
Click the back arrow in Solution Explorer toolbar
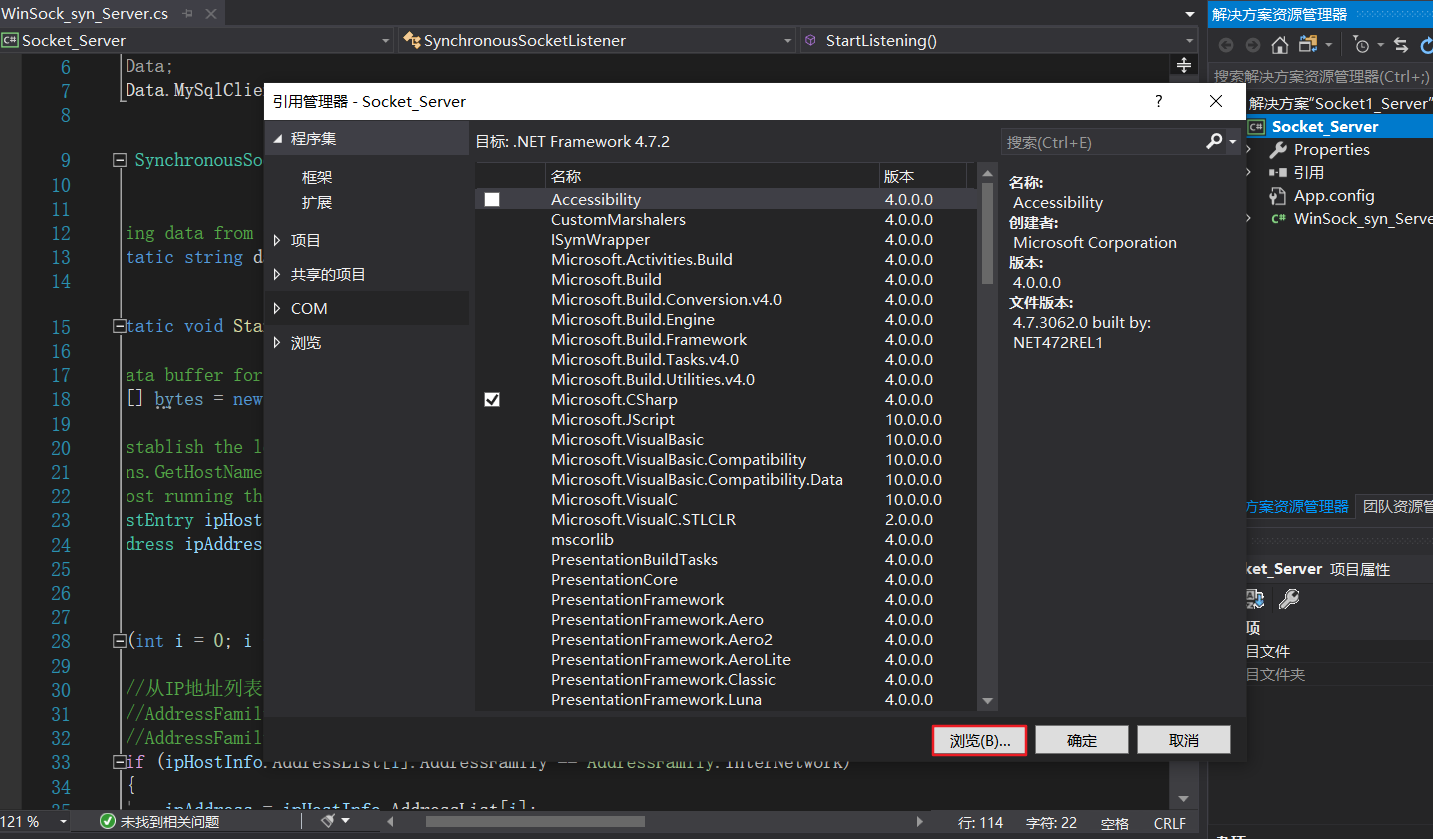coord(1226,45)
